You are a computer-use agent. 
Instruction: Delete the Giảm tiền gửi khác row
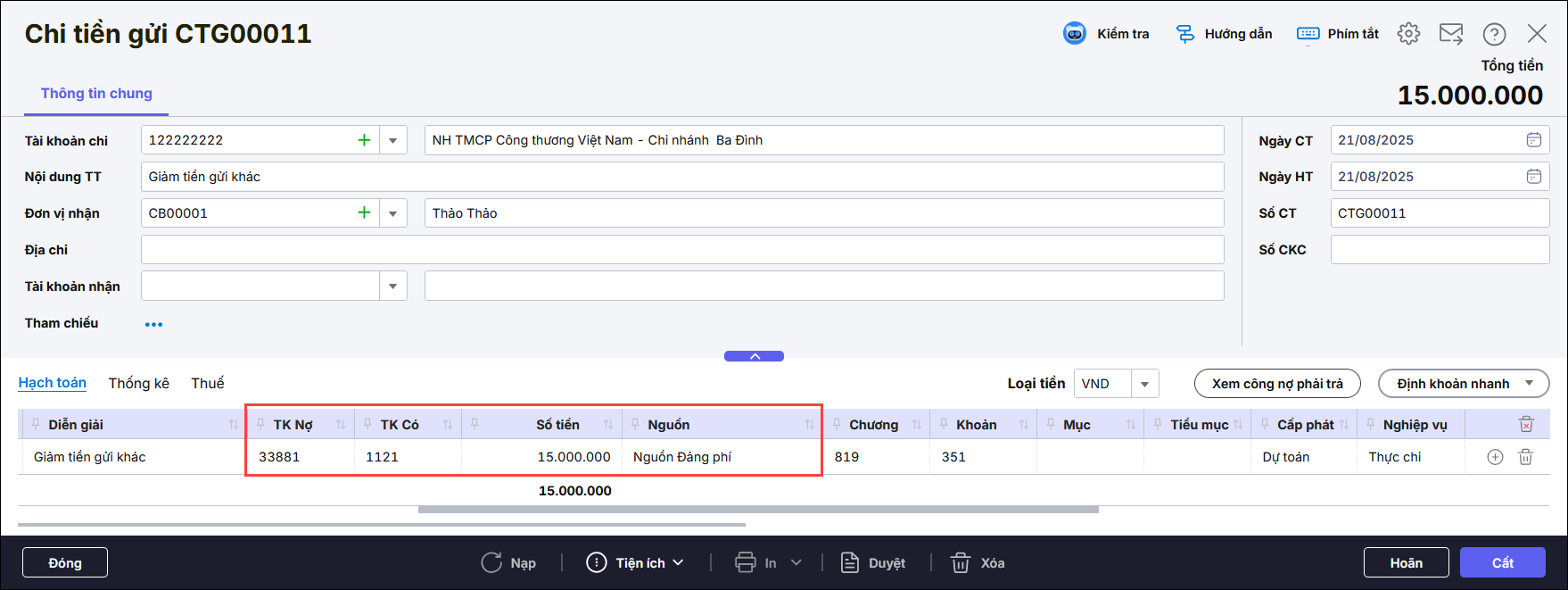[1526, 457]
